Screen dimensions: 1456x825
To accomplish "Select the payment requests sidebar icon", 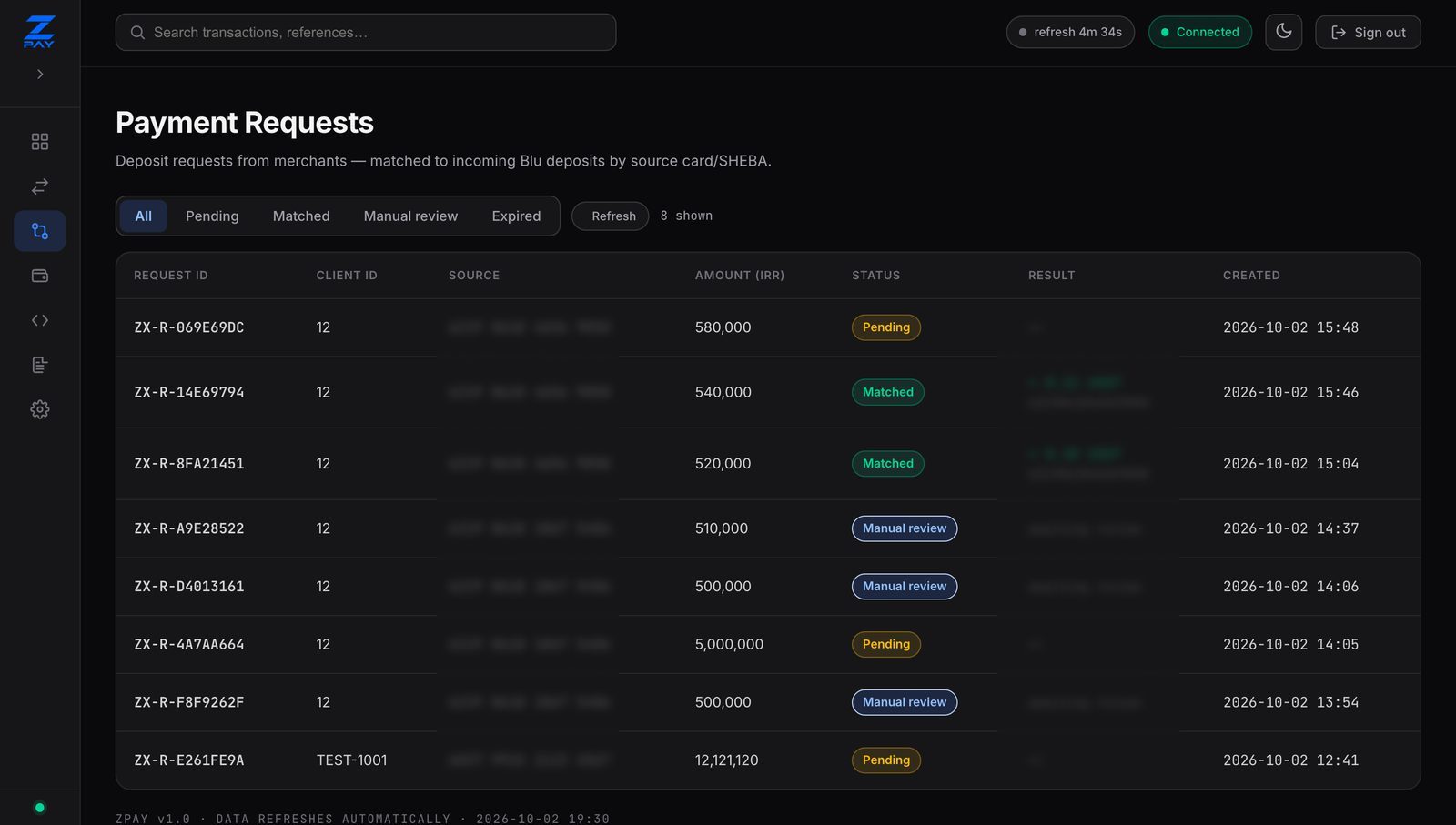I will tap(40, 231).
